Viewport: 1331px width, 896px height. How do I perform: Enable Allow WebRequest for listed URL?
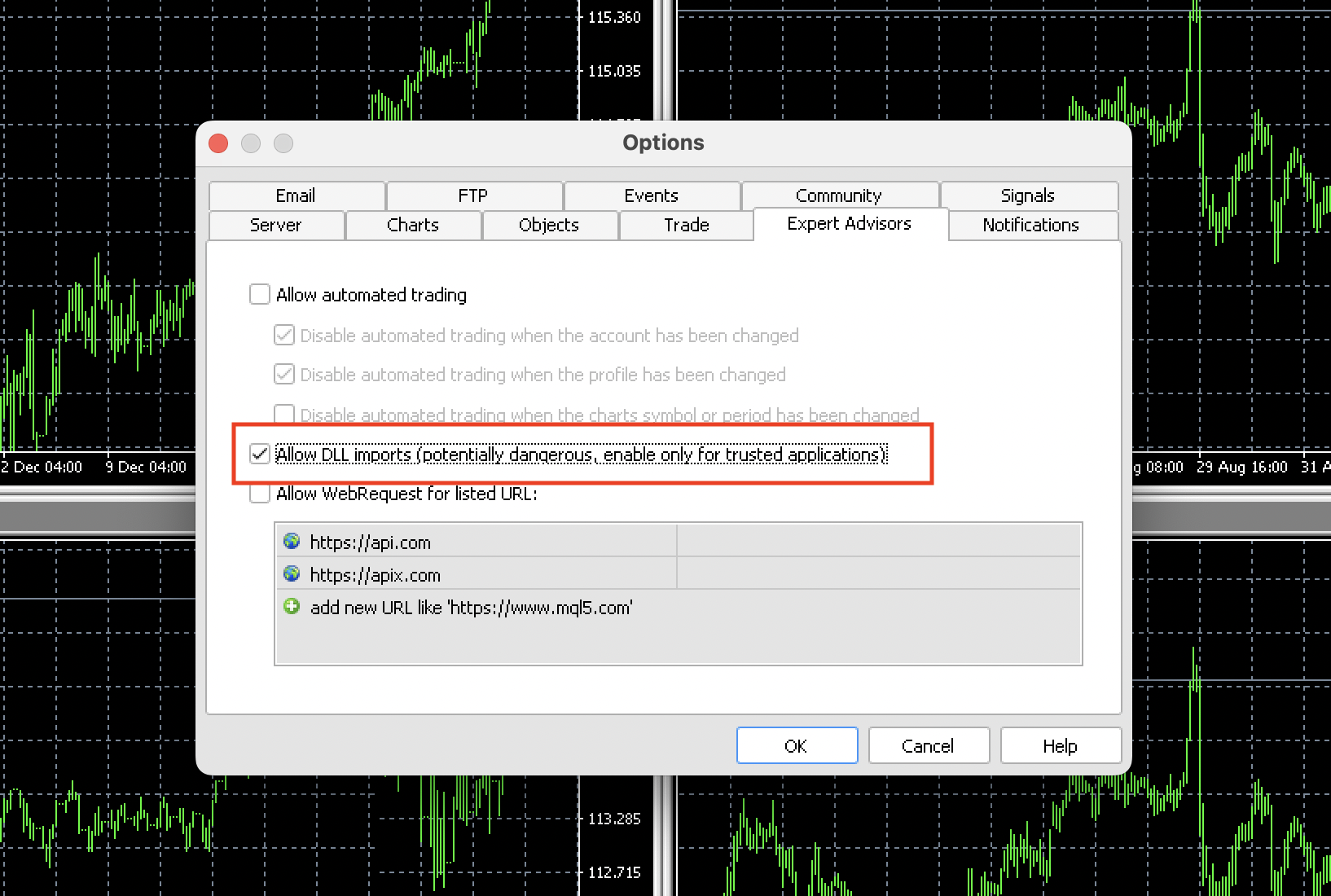[x=260, y=494]
